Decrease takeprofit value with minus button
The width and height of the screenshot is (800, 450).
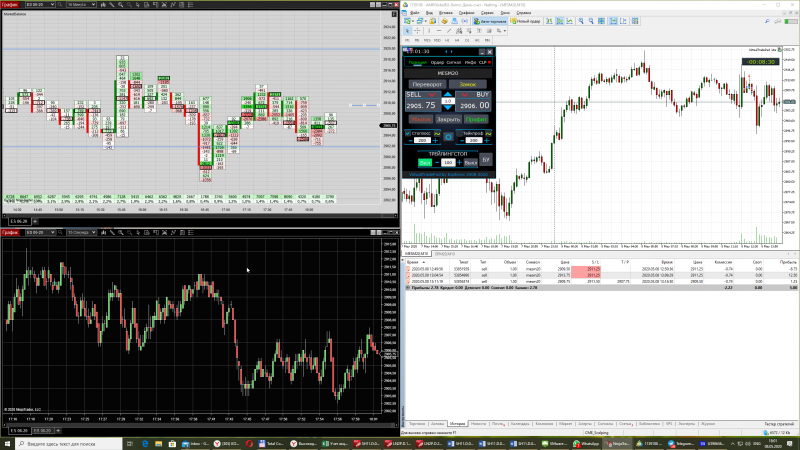tap(462, 141)
